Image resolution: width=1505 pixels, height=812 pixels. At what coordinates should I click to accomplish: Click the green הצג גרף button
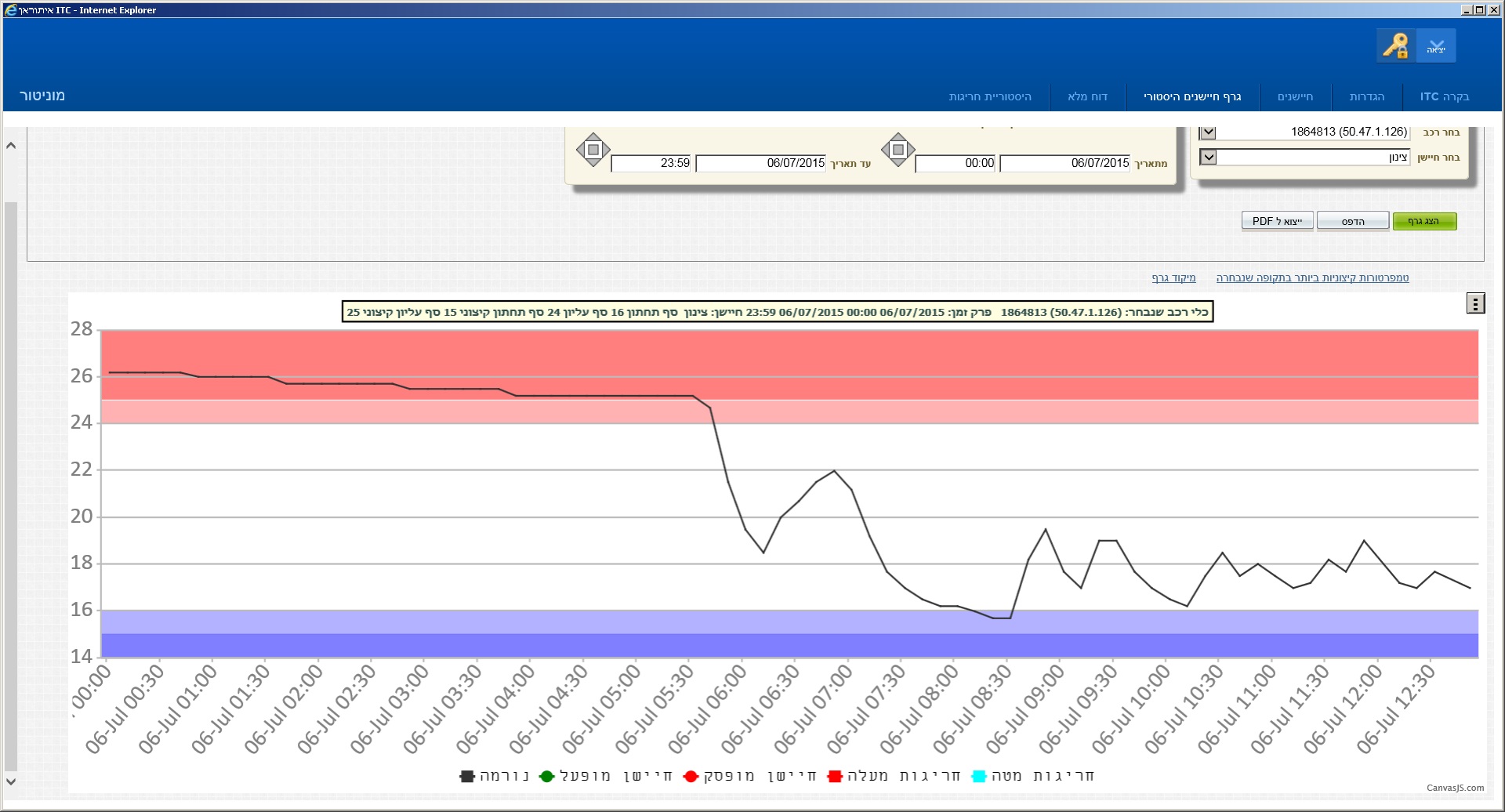click(x=1424, y=221)
